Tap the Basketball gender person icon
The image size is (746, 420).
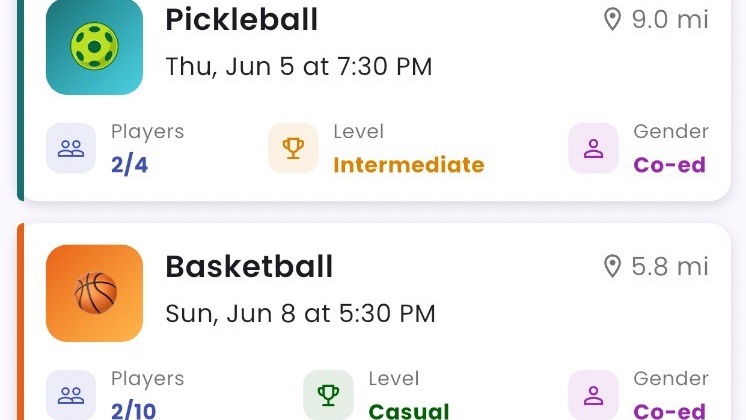coord(593,395)
